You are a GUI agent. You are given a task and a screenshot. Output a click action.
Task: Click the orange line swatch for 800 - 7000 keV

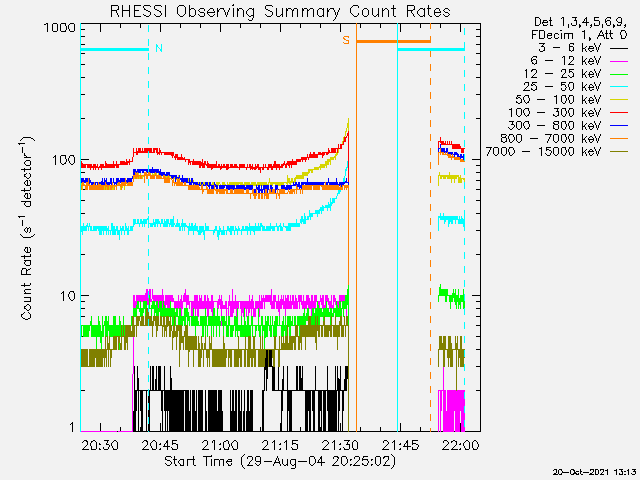(x=619, y=139)
